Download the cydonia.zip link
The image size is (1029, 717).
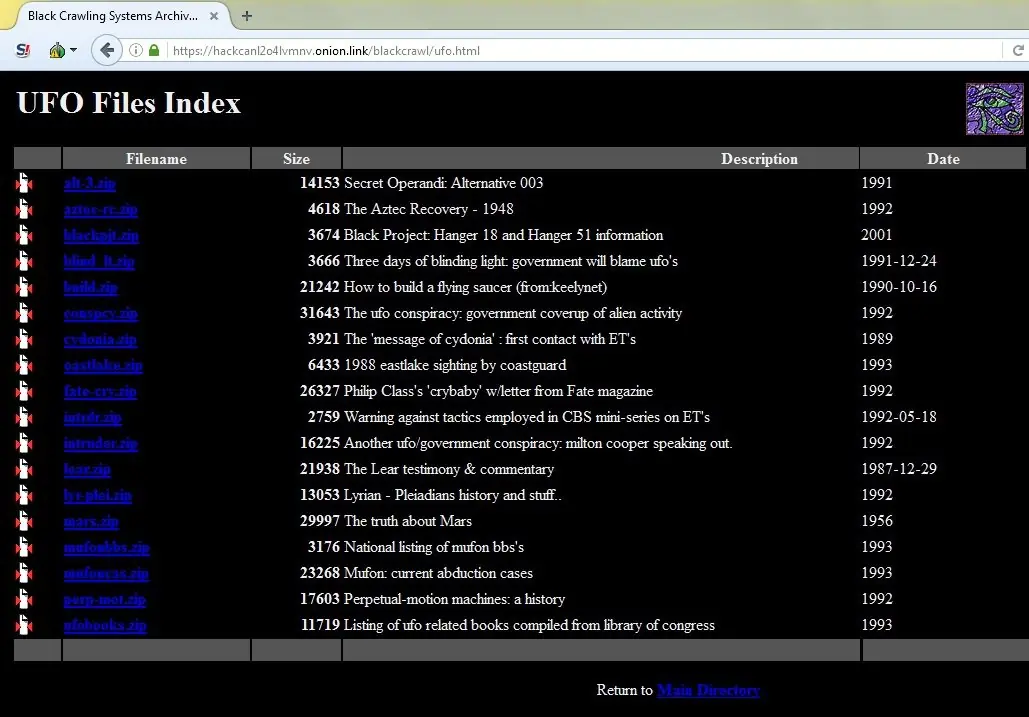[x=100, y=339]
